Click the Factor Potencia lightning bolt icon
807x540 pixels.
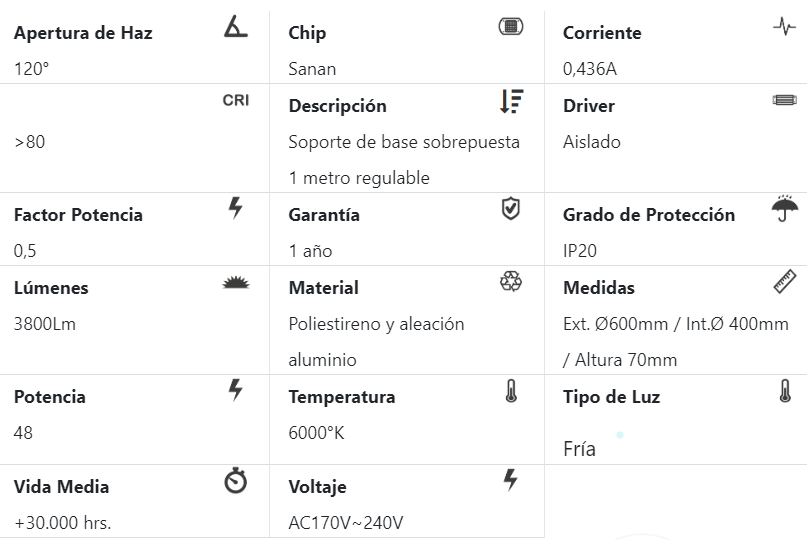point(236,208)
